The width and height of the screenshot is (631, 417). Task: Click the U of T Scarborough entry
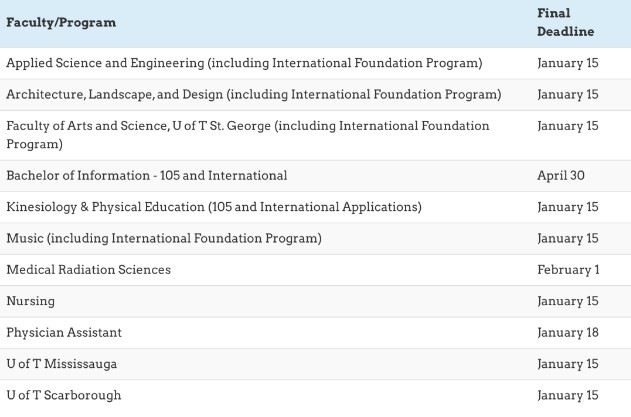tap(63, 395)
